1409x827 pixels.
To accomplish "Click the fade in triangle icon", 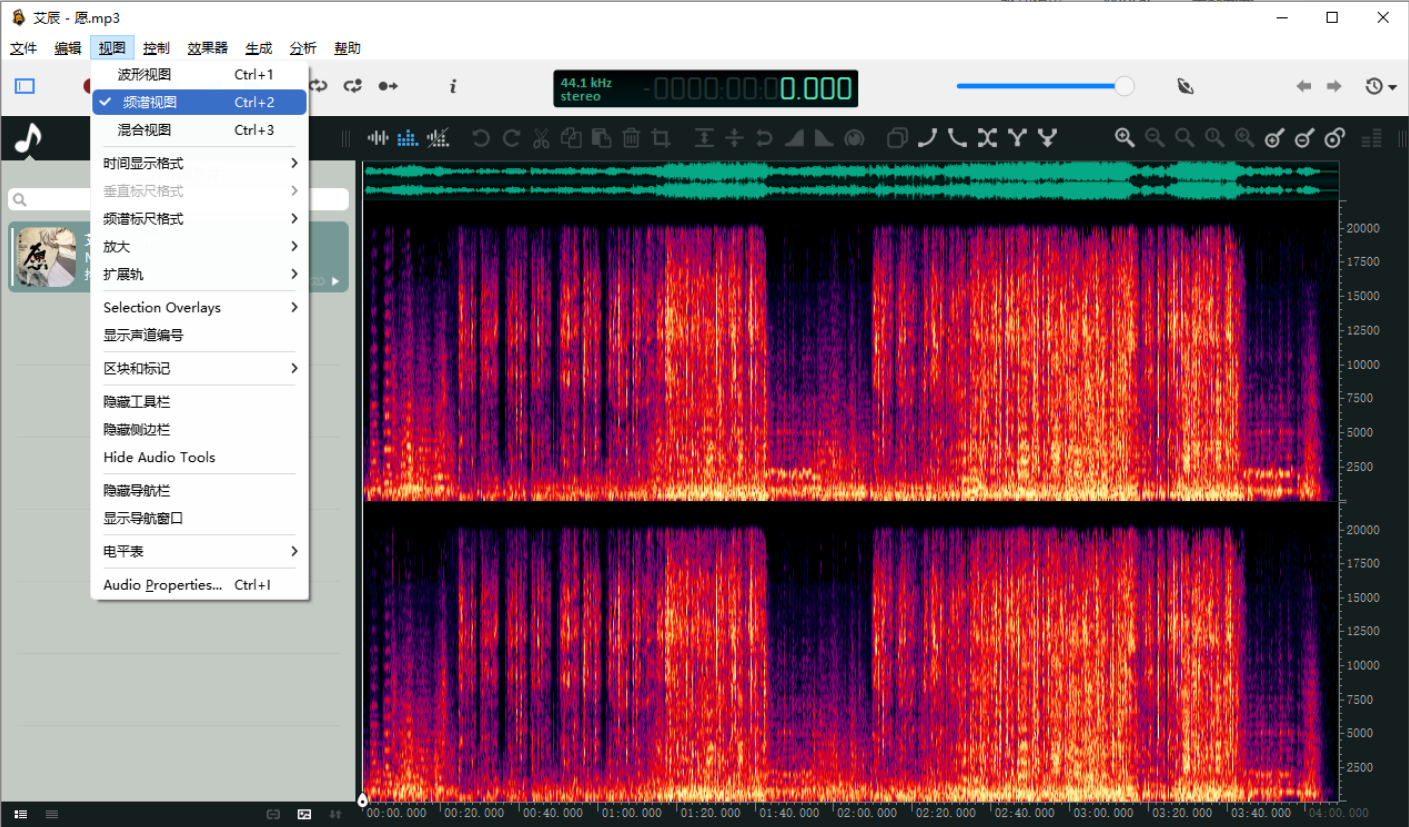I will click(796, 138).
